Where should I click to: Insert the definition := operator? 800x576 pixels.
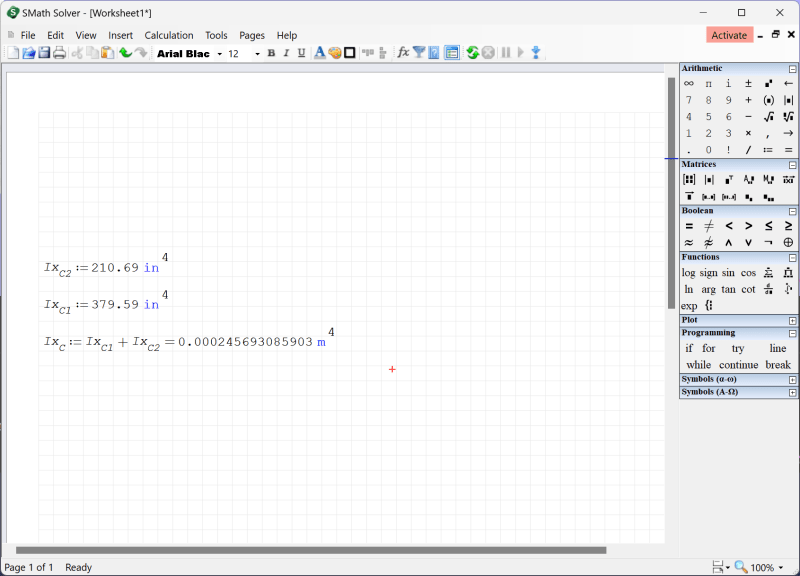pyautogui.click(x=768, y=150)
